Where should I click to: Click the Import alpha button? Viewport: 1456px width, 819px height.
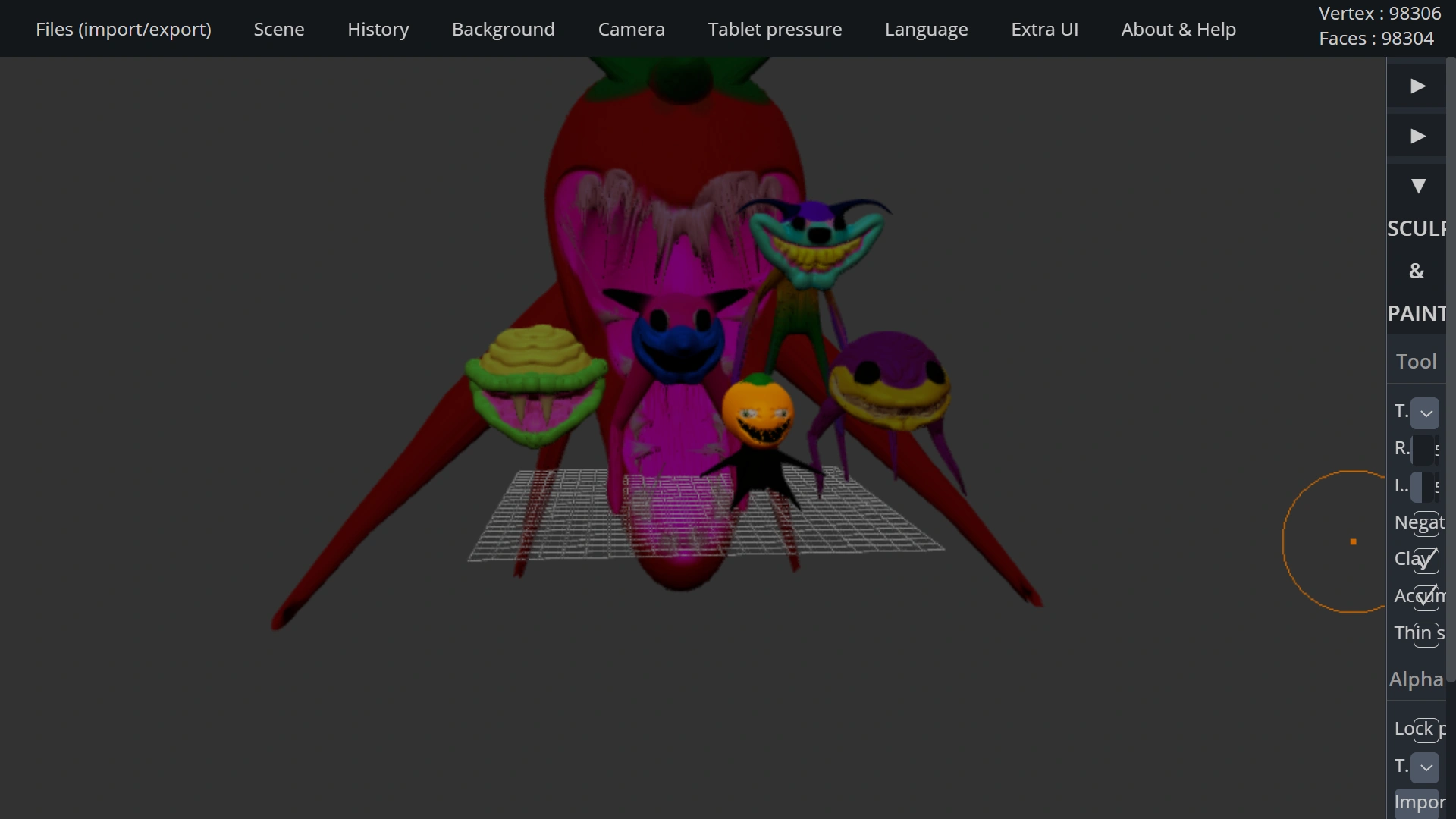point(1420,802)
